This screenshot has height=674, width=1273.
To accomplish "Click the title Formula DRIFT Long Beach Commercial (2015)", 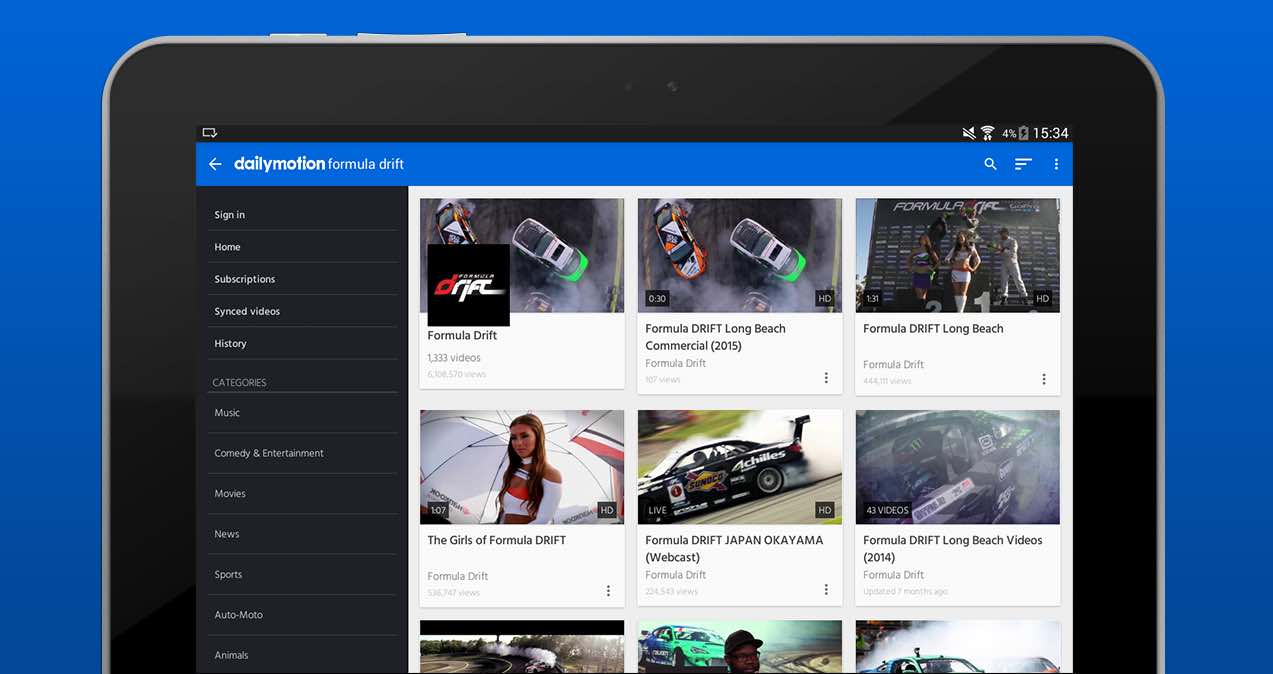I will pyautogui.click(x=716, y=337).
